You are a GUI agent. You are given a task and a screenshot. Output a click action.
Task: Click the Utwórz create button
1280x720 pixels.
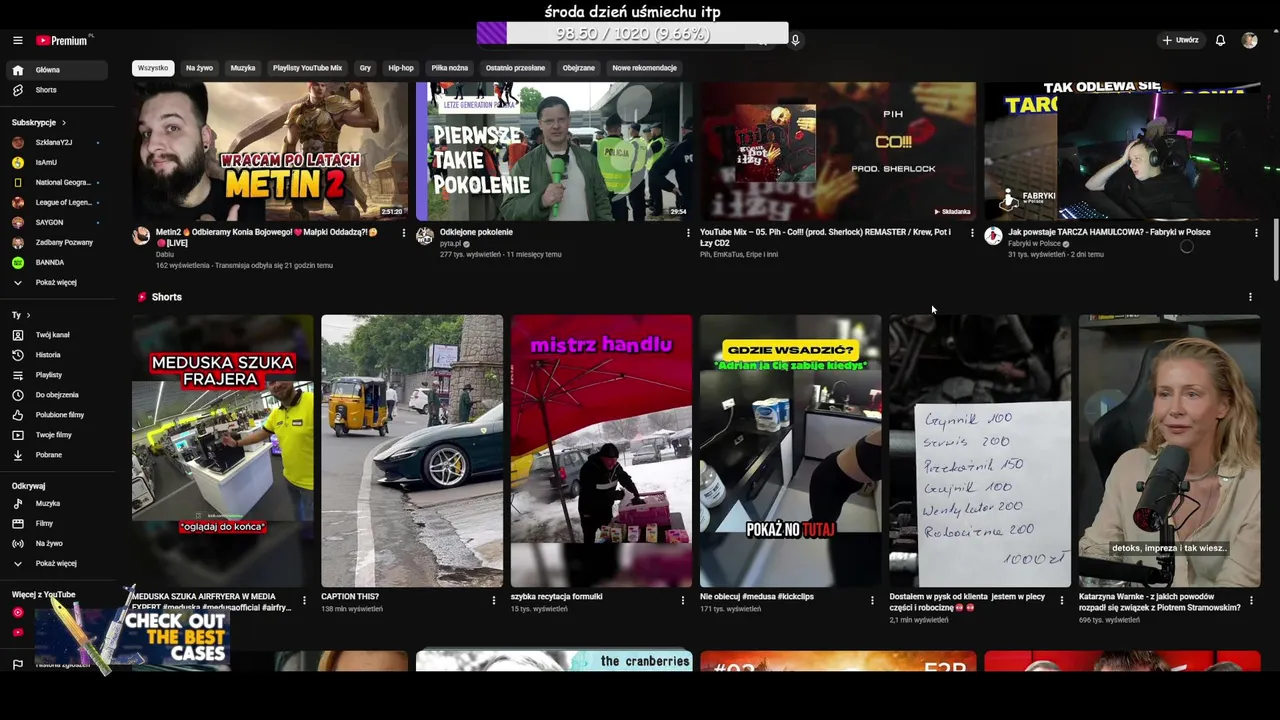pyautogui.click(x=1180, y=40)
